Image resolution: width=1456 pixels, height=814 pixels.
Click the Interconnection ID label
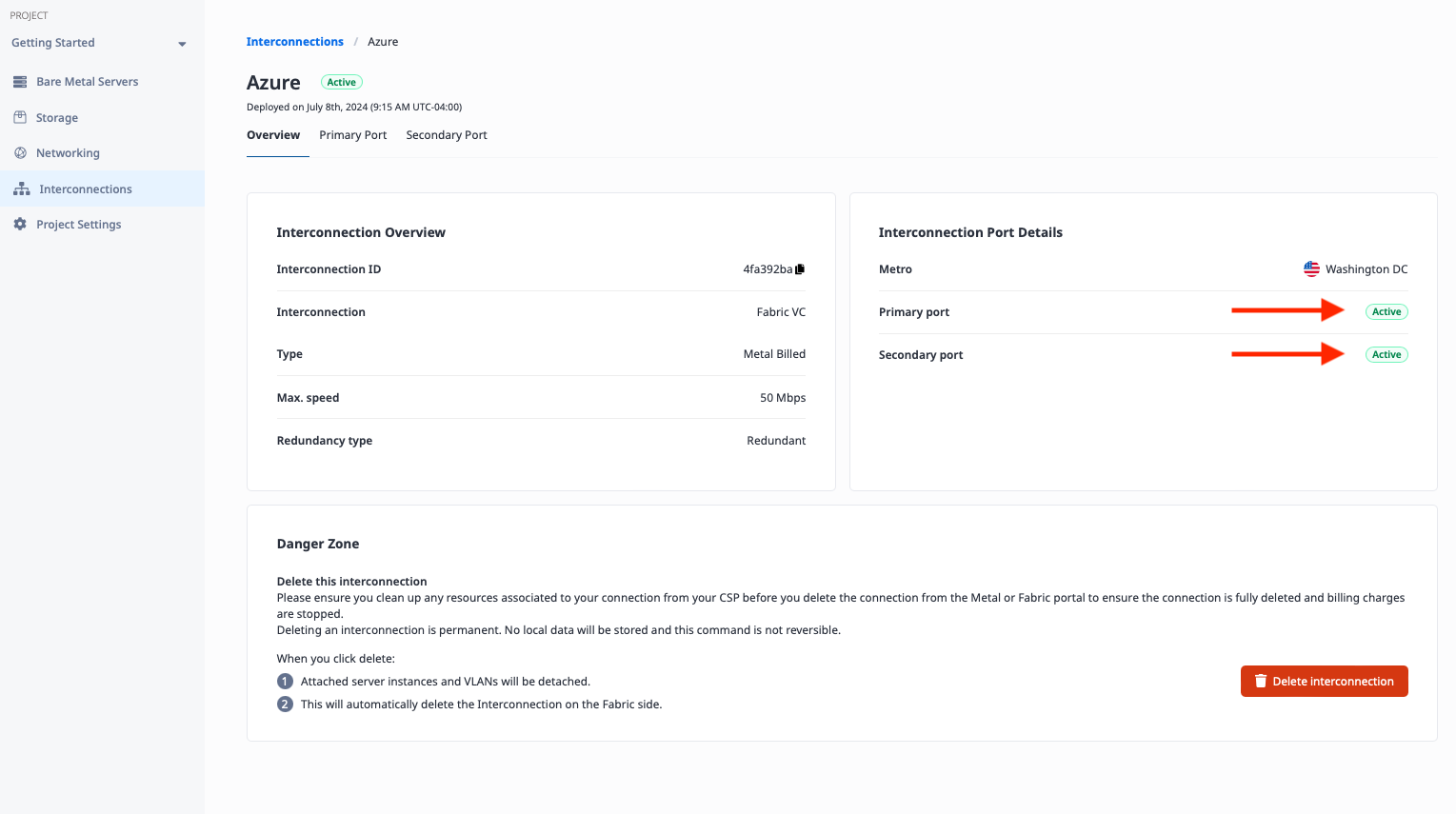[329, 269]
